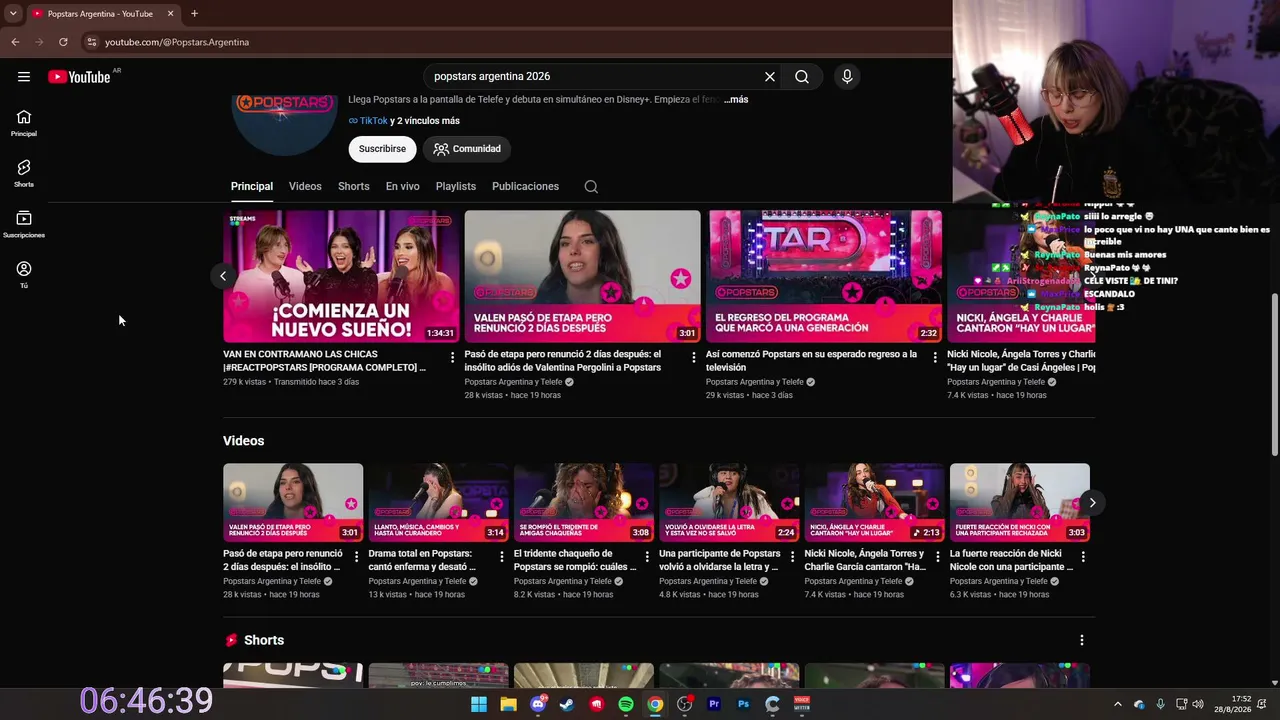The image size is (1280, 720).
Task: Open File Explorer from the taskbar
Action: (x=508, y=704)
